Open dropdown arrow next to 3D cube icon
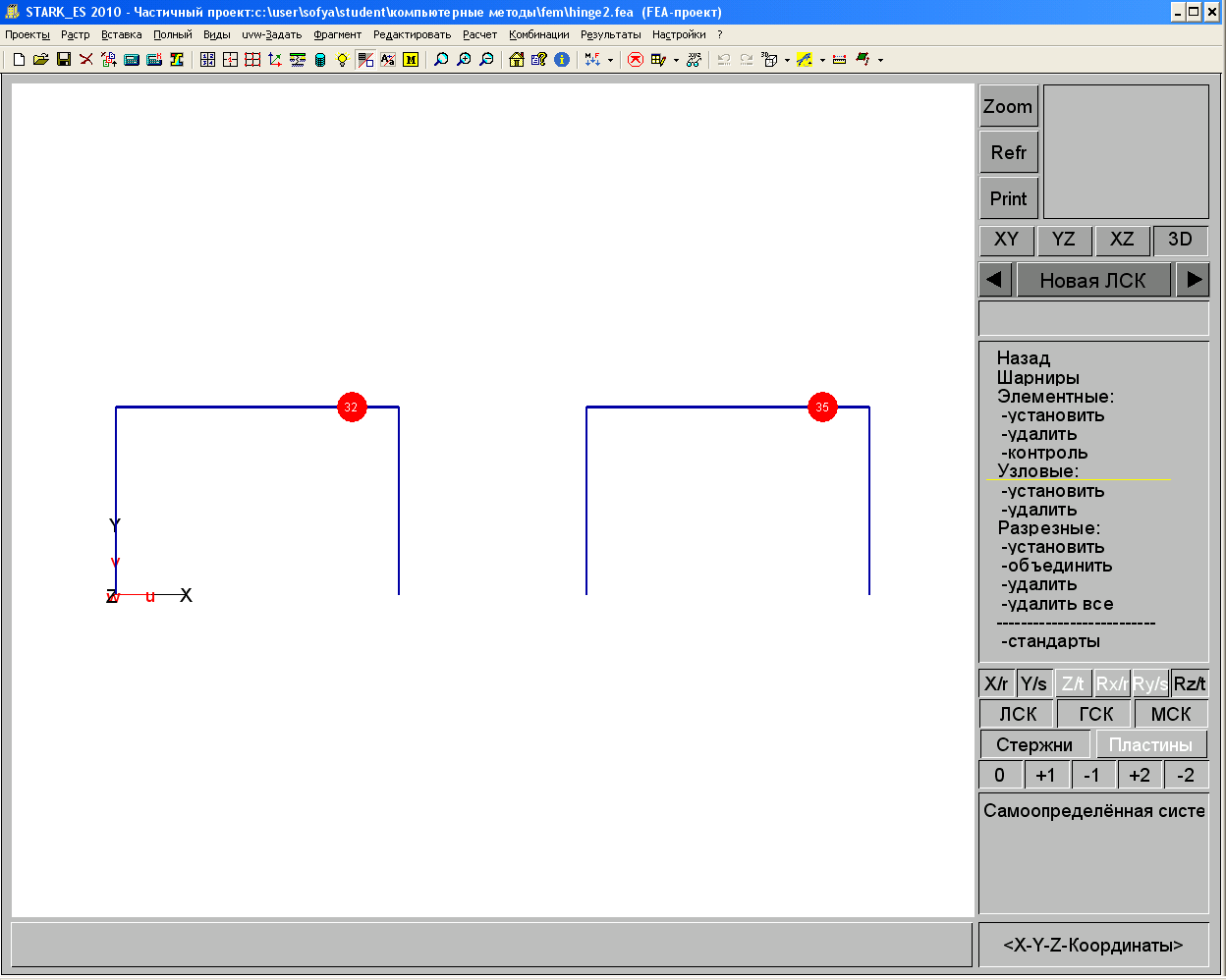 tap(787, 60)
